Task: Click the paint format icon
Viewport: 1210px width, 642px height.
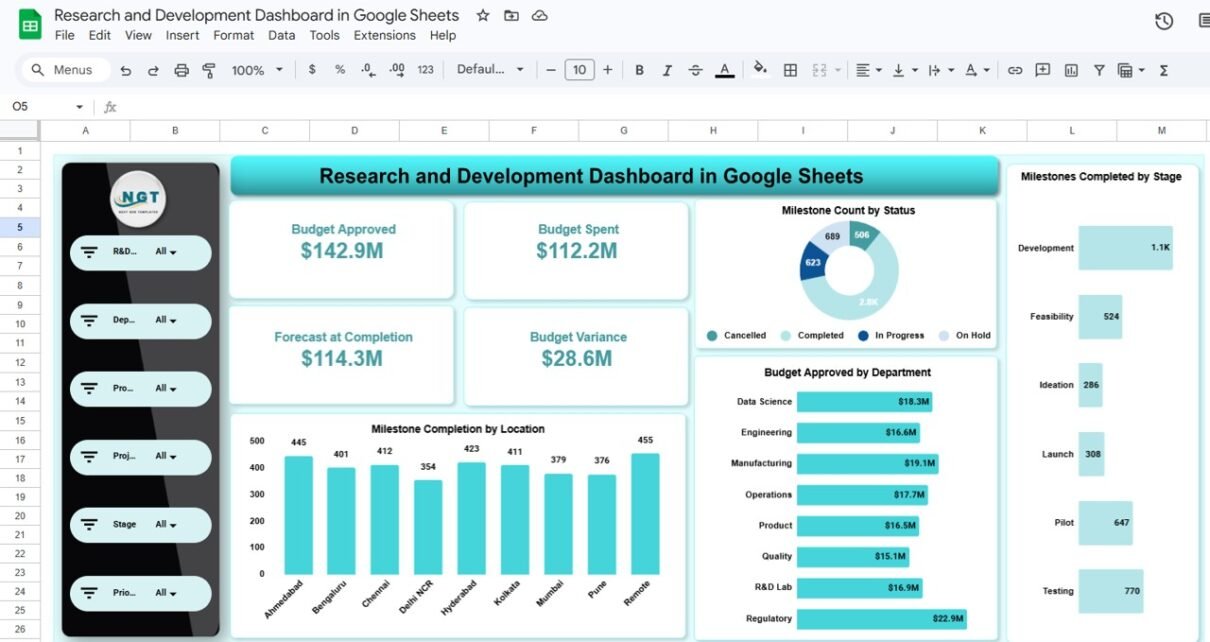Action: [209, 70]
